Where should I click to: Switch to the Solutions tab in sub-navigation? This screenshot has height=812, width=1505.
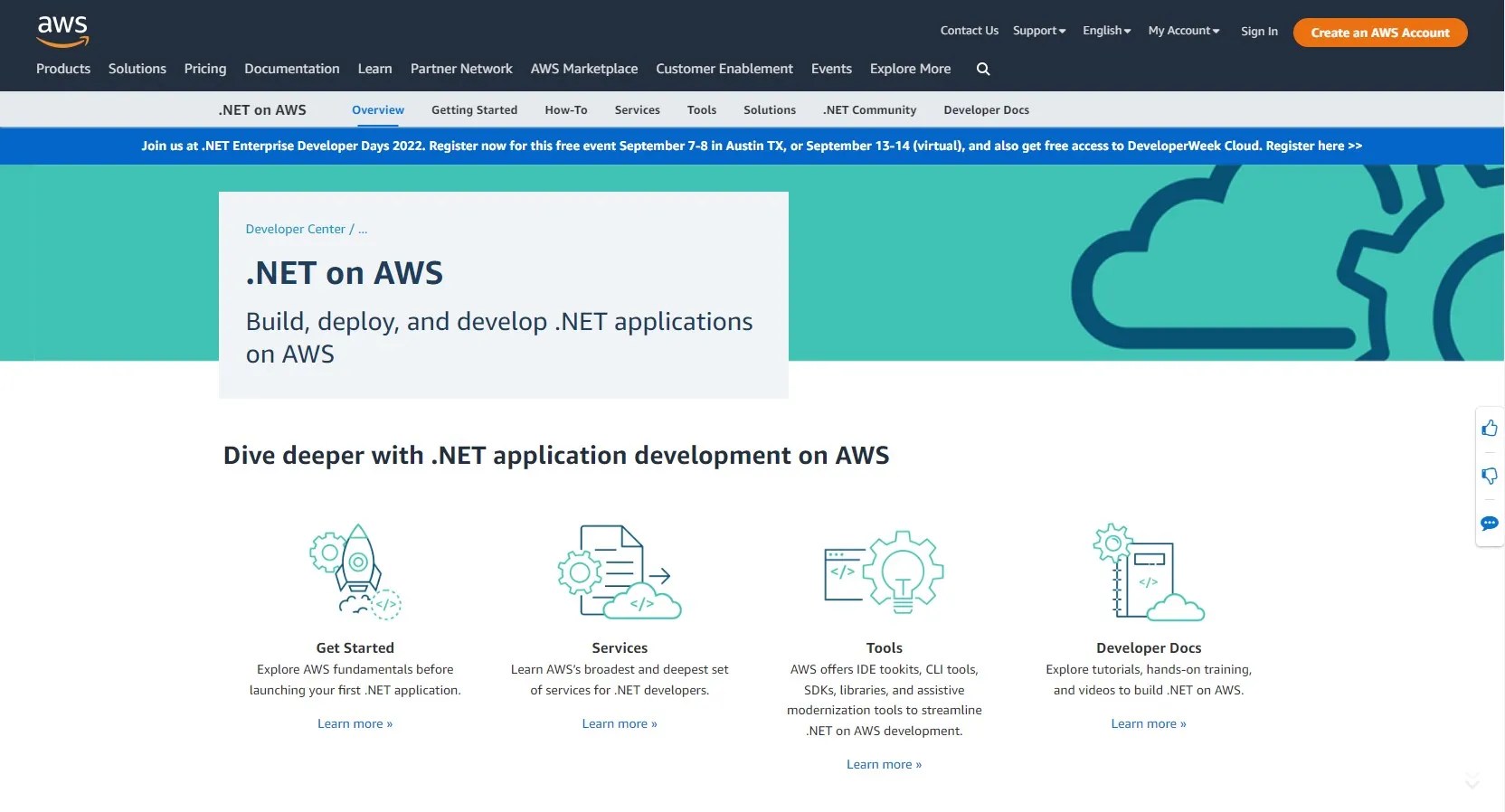770,109
